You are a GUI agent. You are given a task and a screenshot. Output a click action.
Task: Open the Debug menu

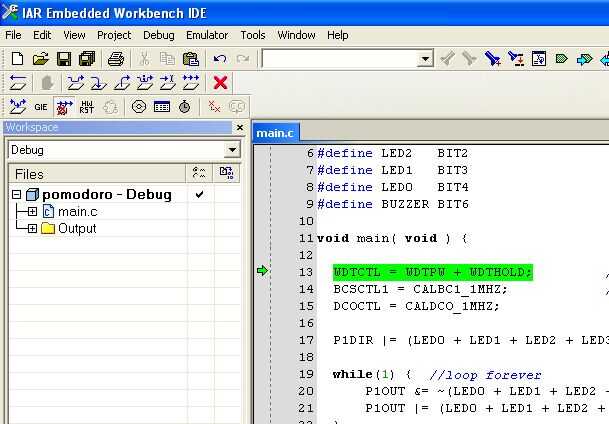pyautogui.click(x=158, y=35)
